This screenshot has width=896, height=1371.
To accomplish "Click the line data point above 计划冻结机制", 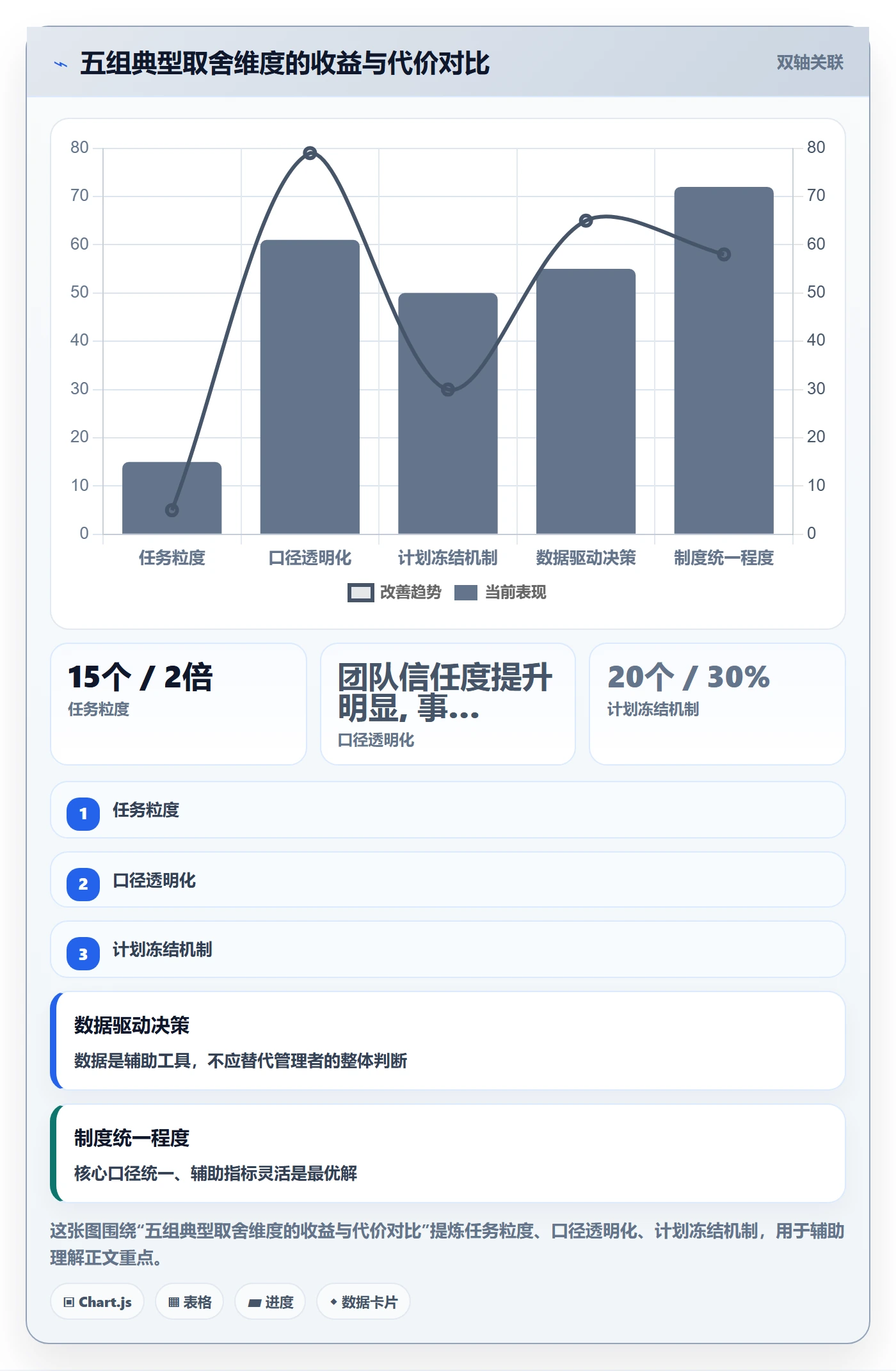I will click(448, 389).
